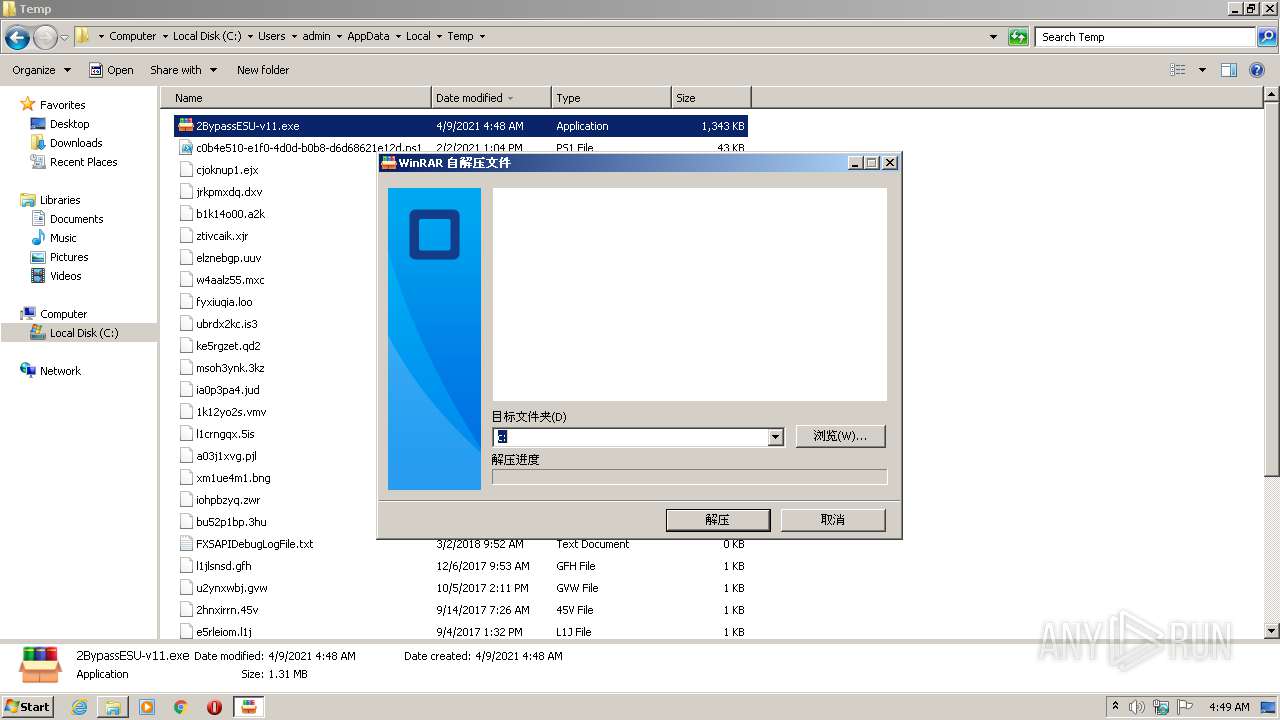This screenshot has width=1280, height=720.
Task: Click the Search Temp input box
Action: 1145,37
